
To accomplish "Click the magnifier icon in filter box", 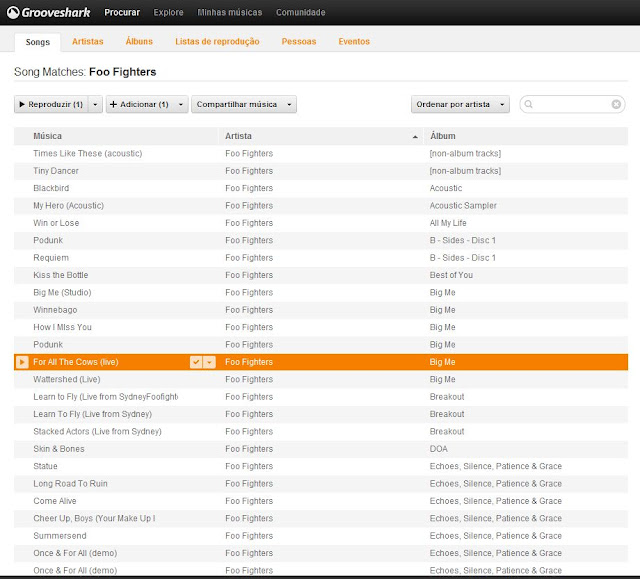I will (x=528, y=104).
